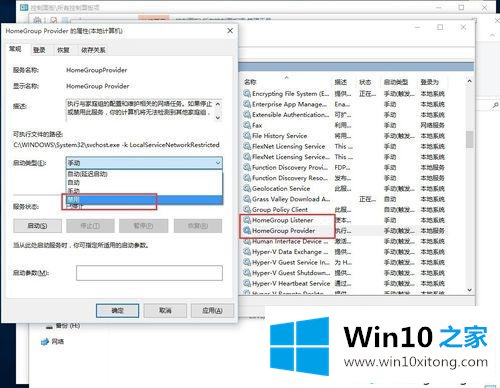Click the startup parameters input field

[x=149, y=273]
